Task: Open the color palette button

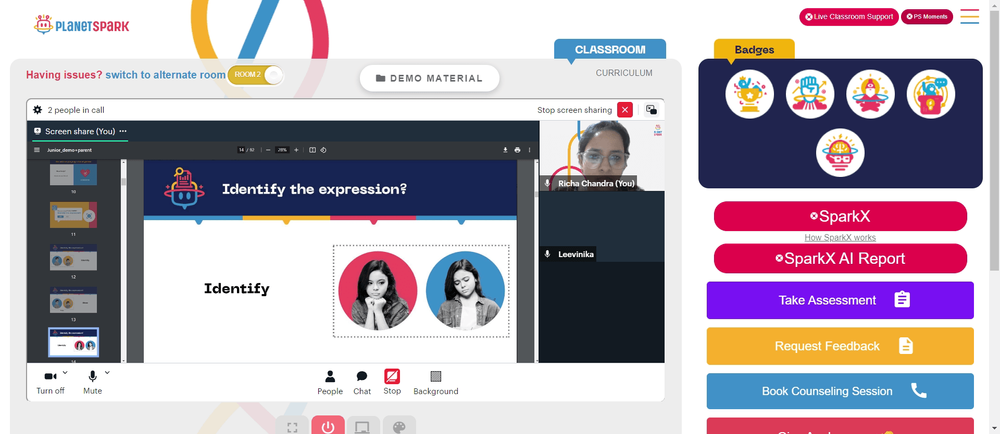Action: click(399, 427)
